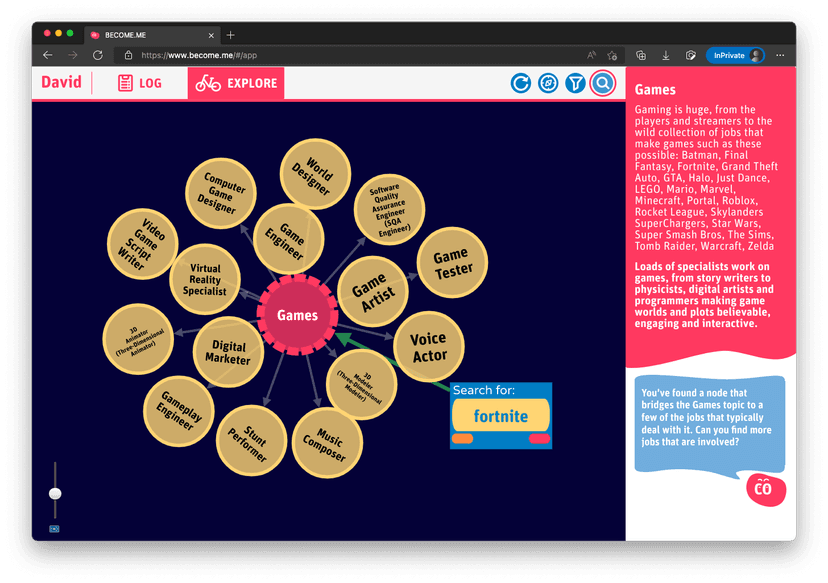The image size is (828, 583).
Task: Reload page with browser refresh button
Action: pyautogui.click(x=98, y=55)
